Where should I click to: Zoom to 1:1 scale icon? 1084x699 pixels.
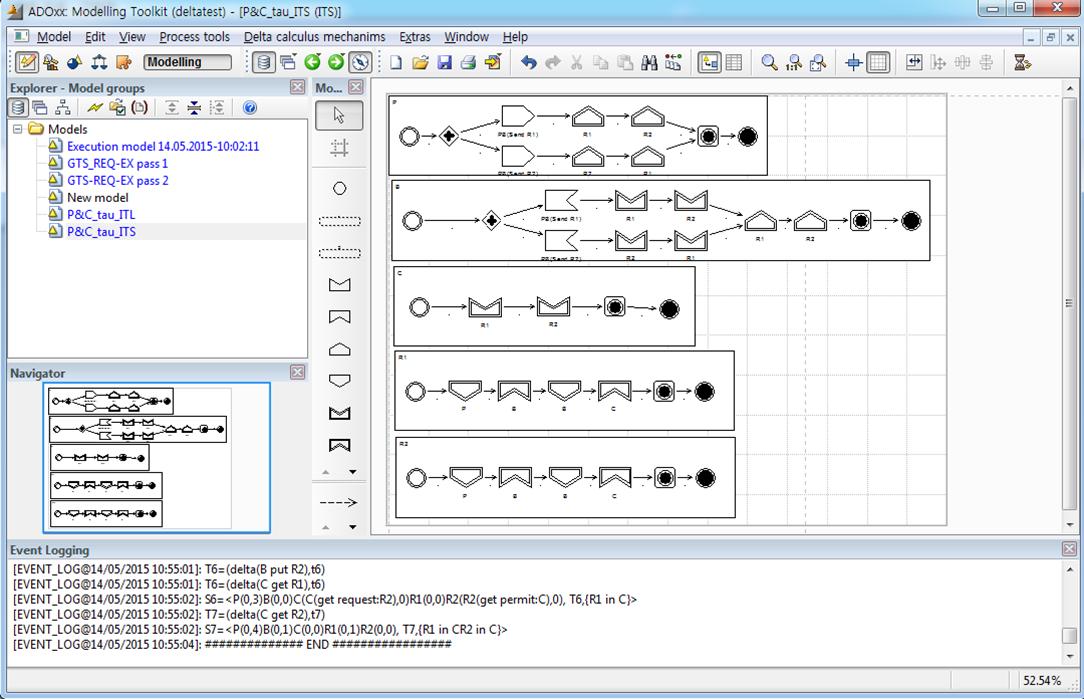(793, 62)
